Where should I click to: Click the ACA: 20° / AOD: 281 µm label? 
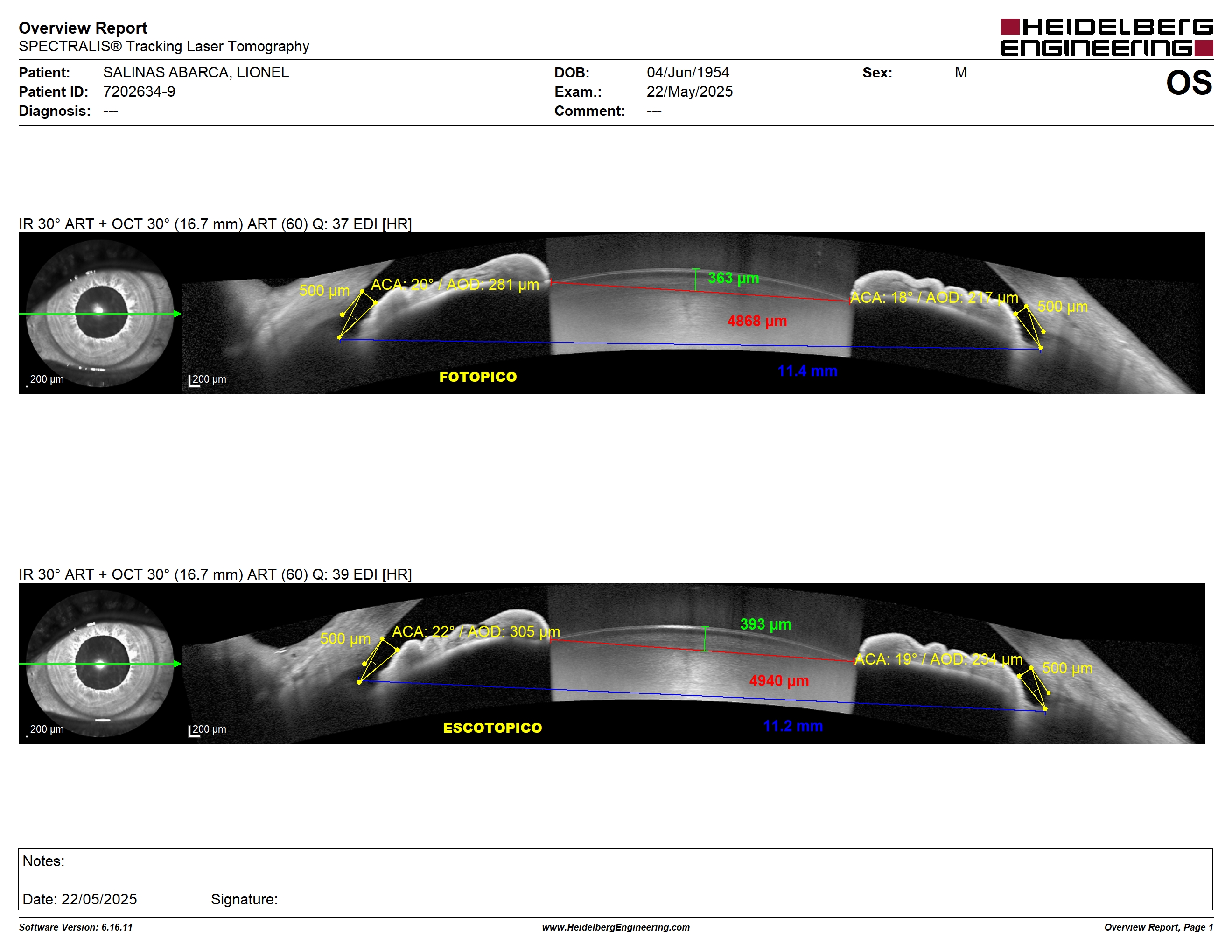pyautogui.click(x=455, y=284)
